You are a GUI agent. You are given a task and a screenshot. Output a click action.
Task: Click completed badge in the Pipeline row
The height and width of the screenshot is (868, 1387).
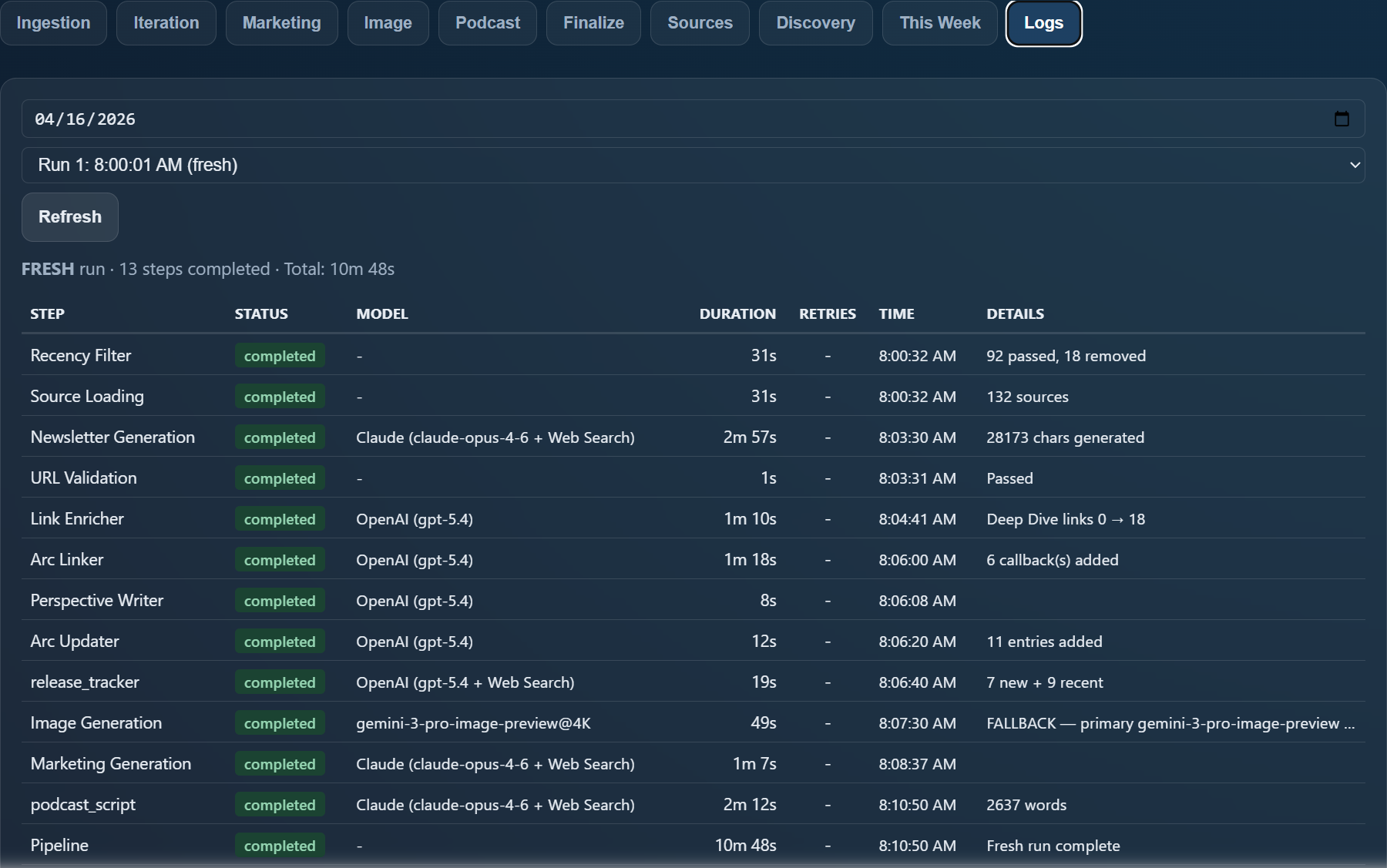tap(280, 846)
